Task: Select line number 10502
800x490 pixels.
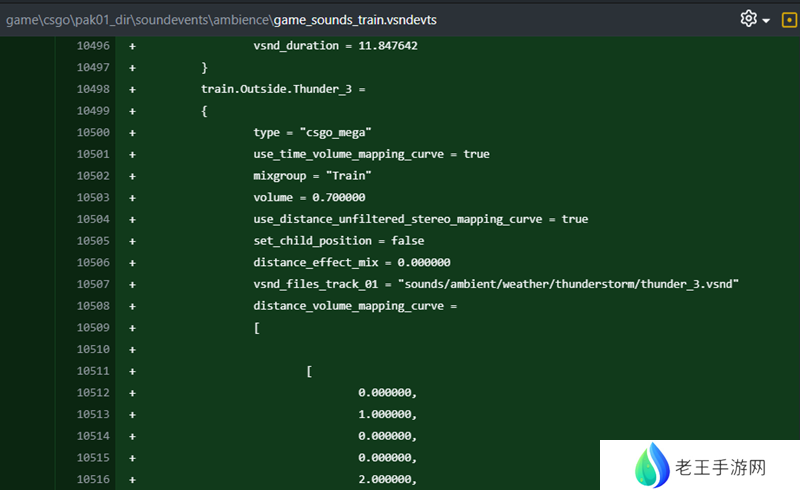Action: coord(92,176)
